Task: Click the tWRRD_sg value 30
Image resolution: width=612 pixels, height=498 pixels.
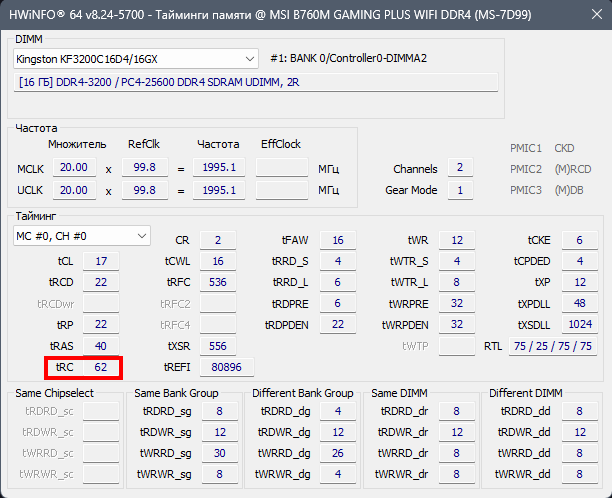Action: tap(220, 453)
